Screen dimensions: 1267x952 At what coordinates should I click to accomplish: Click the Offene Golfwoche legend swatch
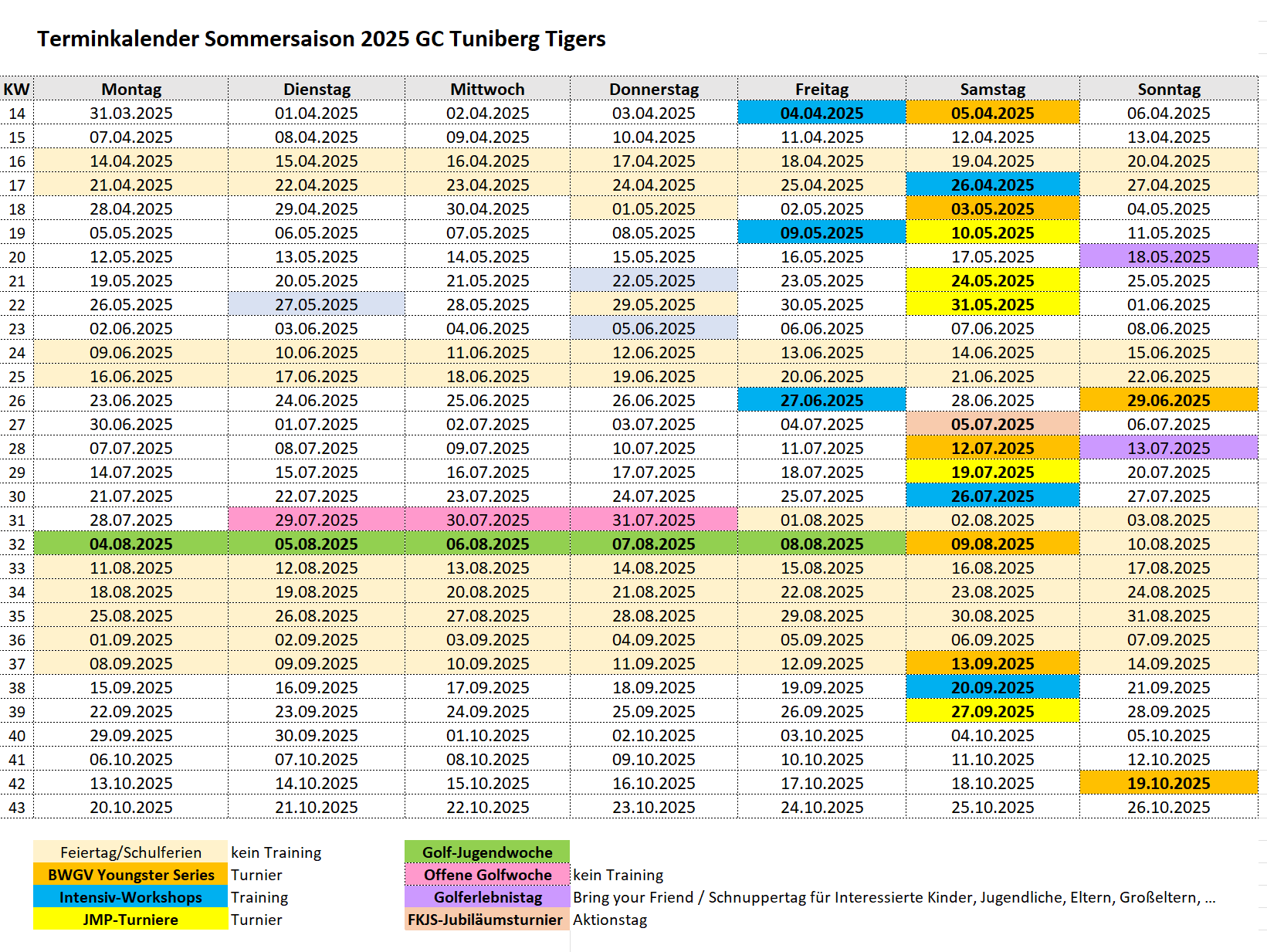487,874
